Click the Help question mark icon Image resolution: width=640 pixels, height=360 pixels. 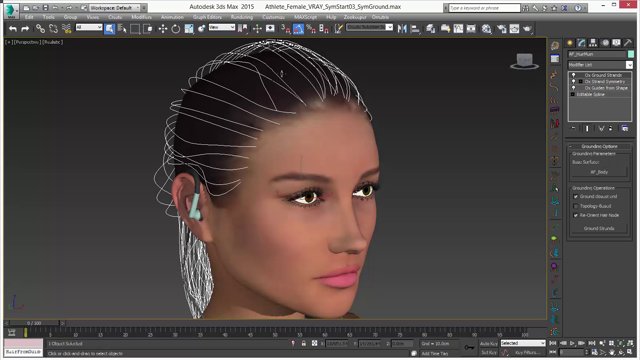tap(578, 8)
